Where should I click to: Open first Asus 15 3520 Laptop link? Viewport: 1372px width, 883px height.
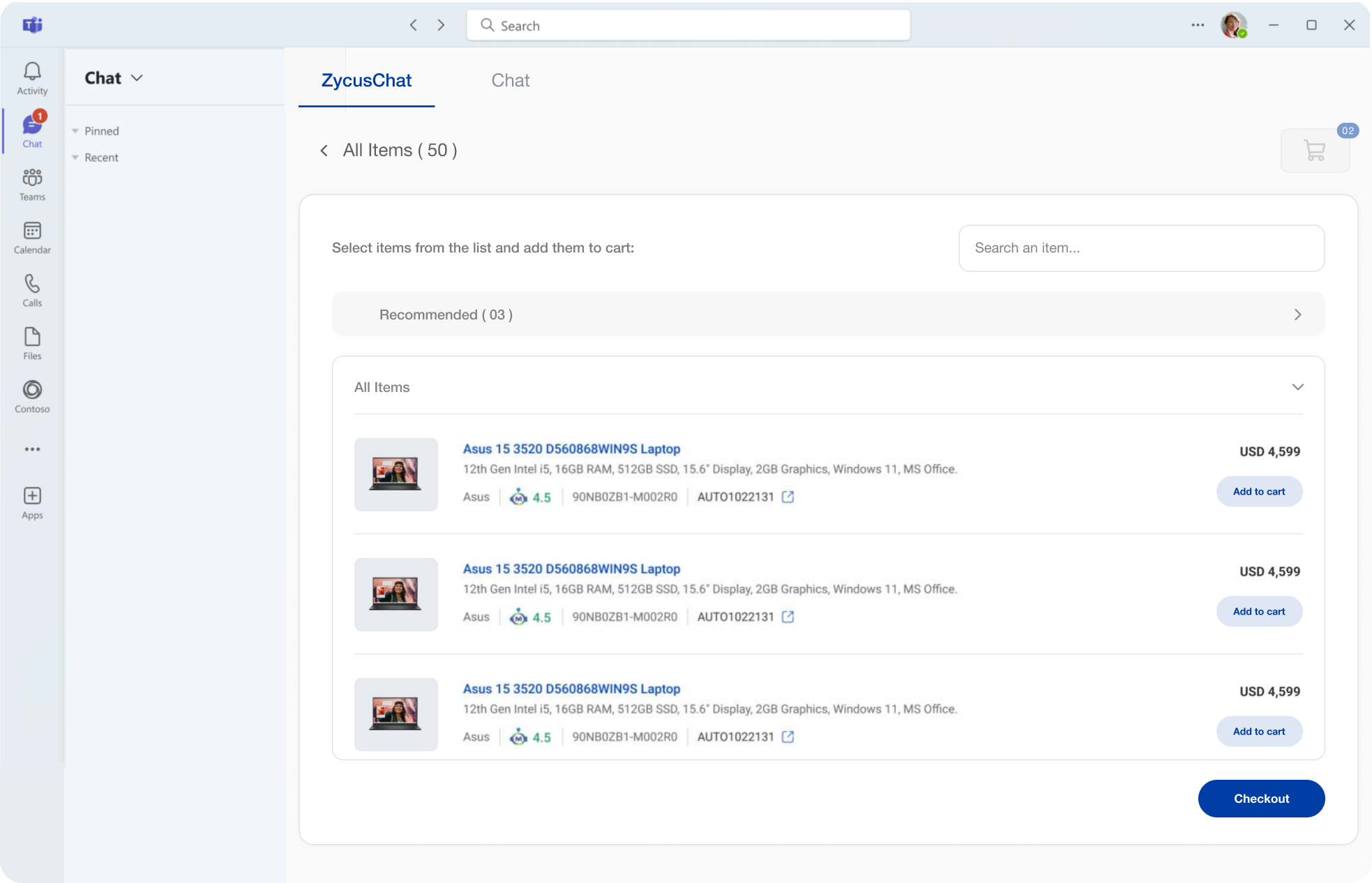[571, 449]
